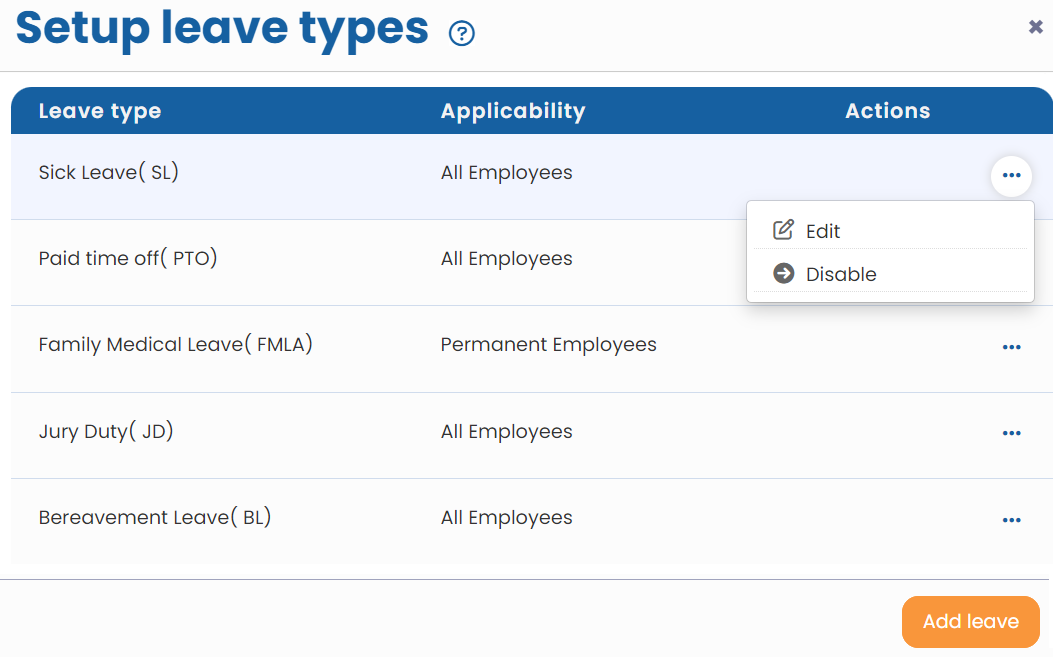Close the Setup leave types dialog

pos(1036,27)
